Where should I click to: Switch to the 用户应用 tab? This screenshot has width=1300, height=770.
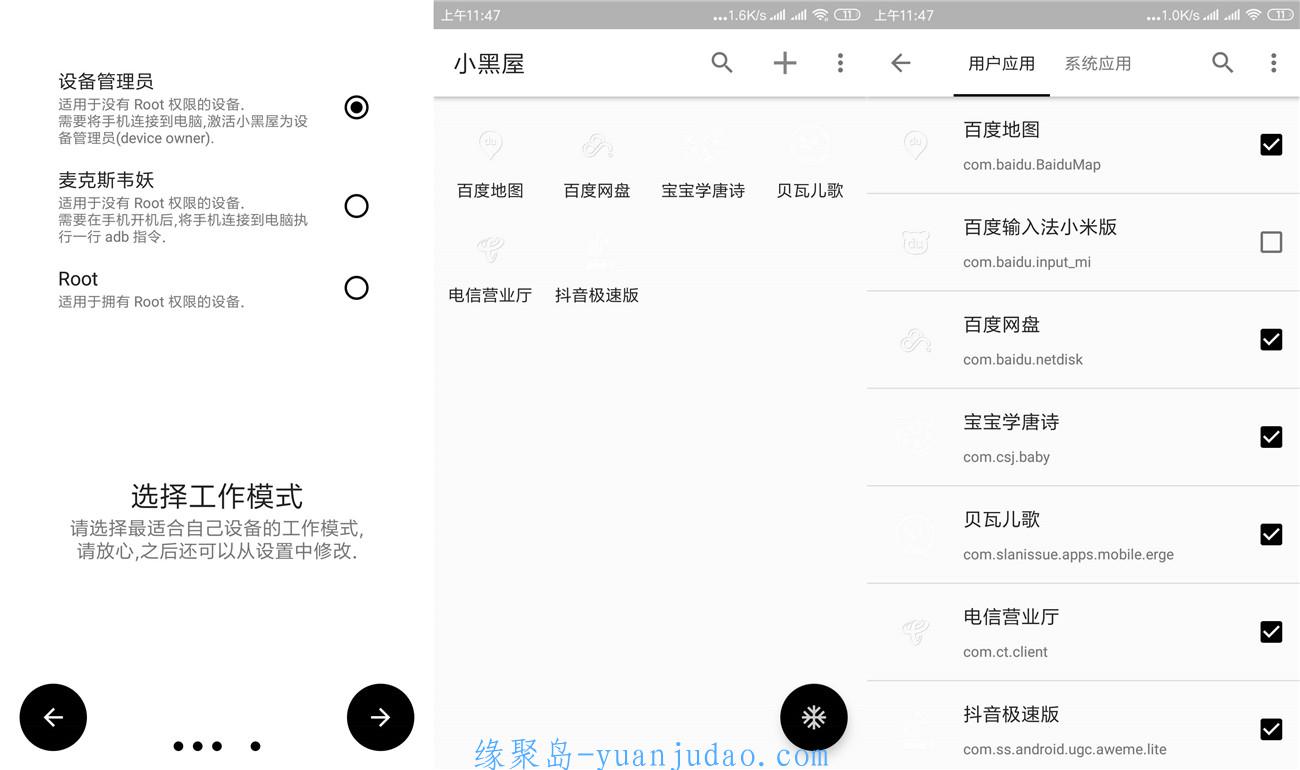[x=1001, y=64]
